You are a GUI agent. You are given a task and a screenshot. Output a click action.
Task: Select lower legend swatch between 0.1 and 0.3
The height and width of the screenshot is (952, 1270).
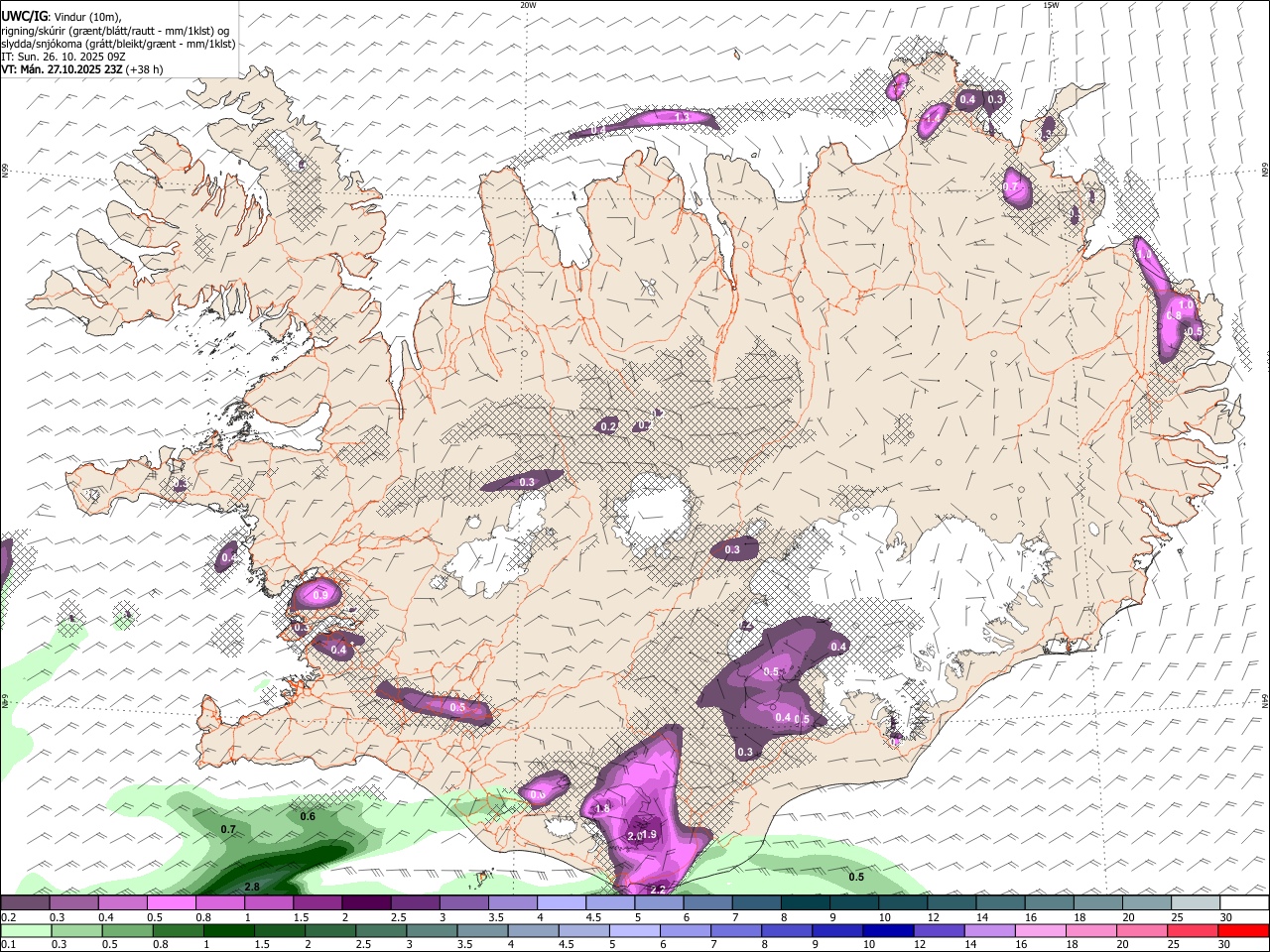point(25,930)
